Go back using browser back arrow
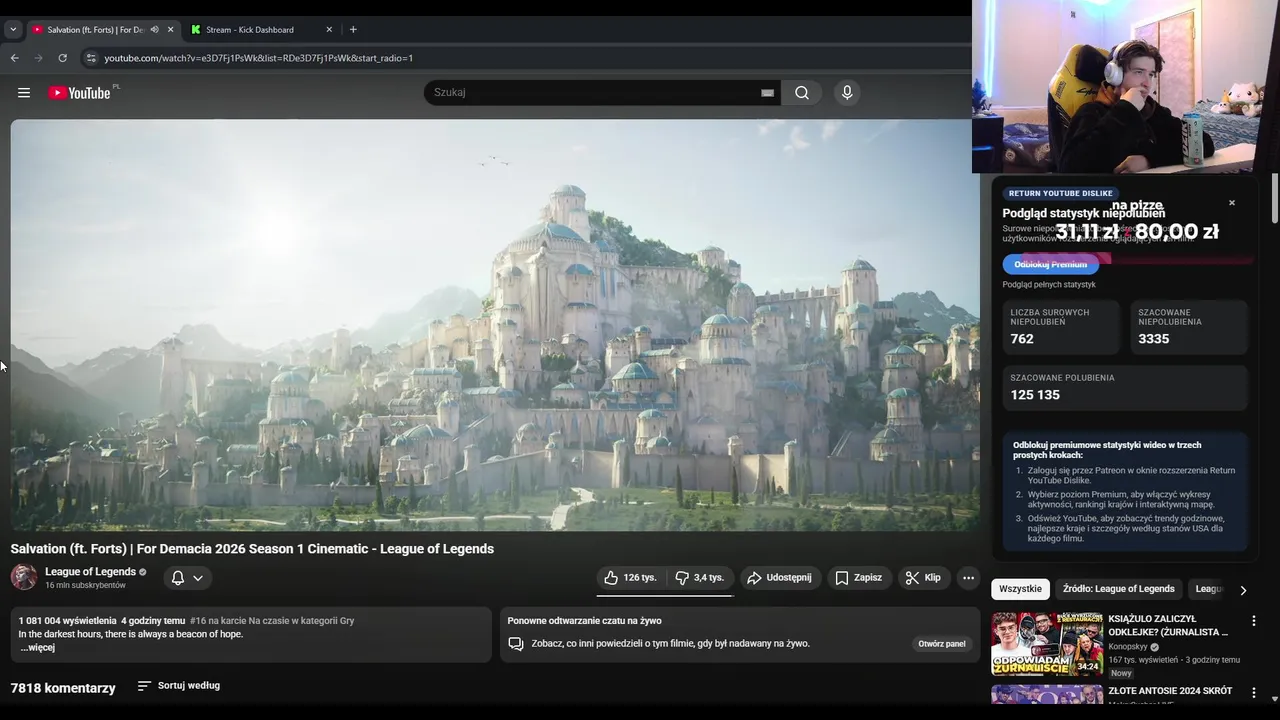The width and height of the screenshot is (1280, 720). (15, 58)
